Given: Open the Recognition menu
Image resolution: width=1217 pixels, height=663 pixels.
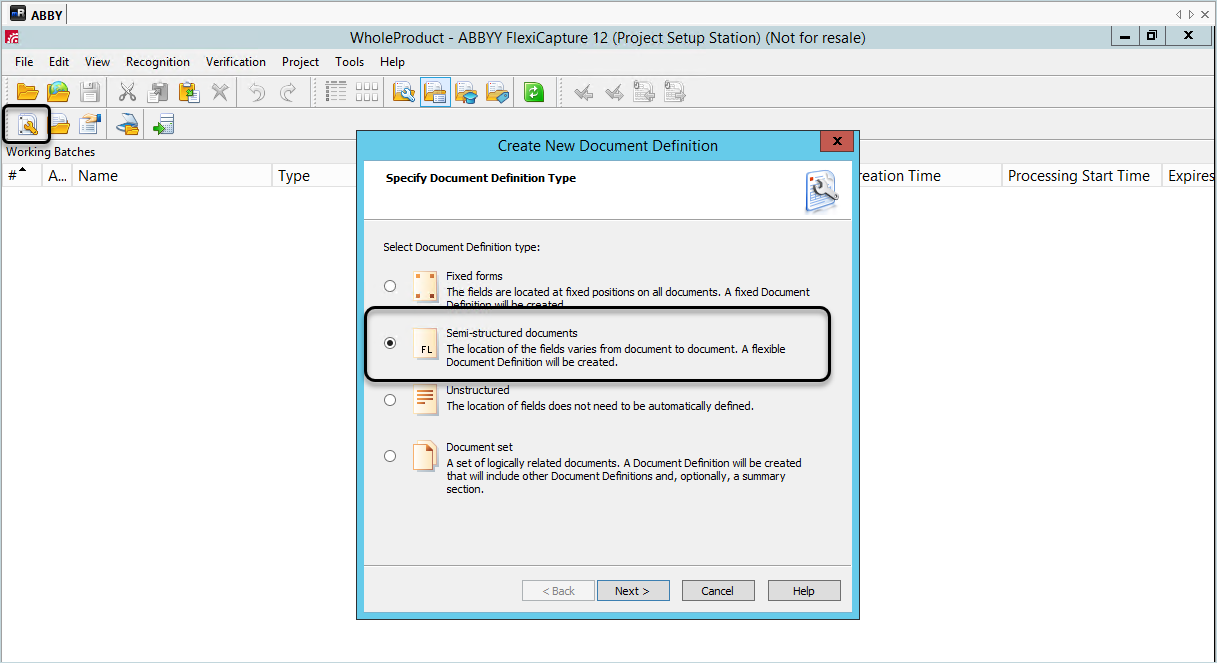Looking at the screenshot, I should click(158, 62).
